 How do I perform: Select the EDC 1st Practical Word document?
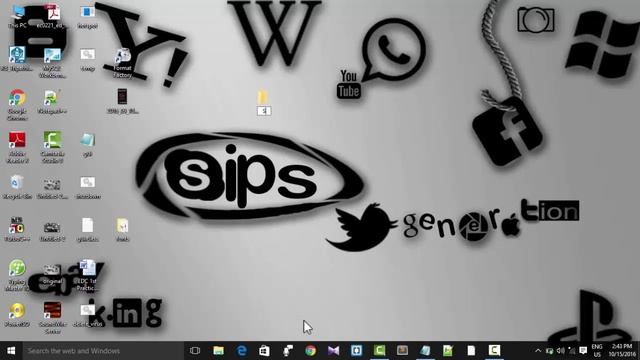pyautogui.click(x=87, y=275)
